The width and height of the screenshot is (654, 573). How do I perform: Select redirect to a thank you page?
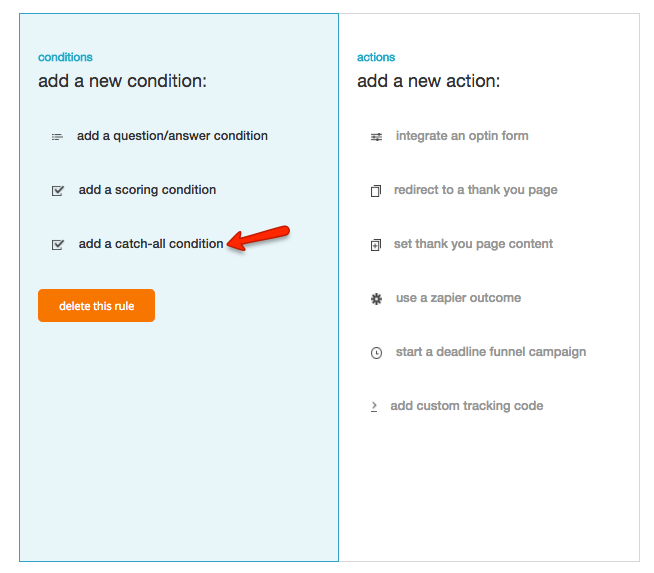coord(475,190)
